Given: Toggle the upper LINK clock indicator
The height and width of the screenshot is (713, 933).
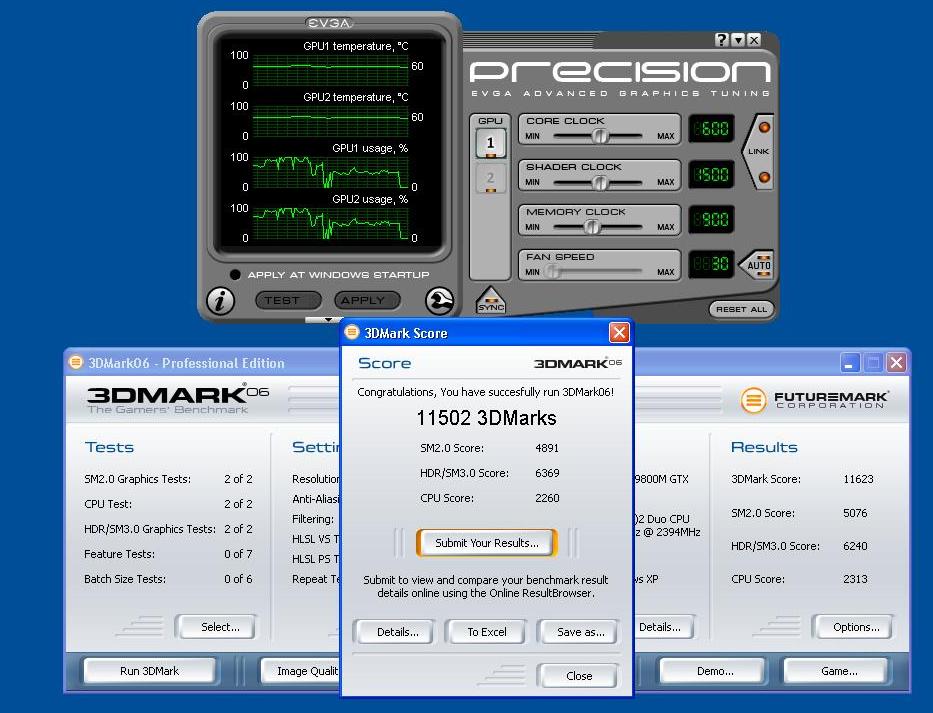Looking at the screenshot, I should click(765, 127).
